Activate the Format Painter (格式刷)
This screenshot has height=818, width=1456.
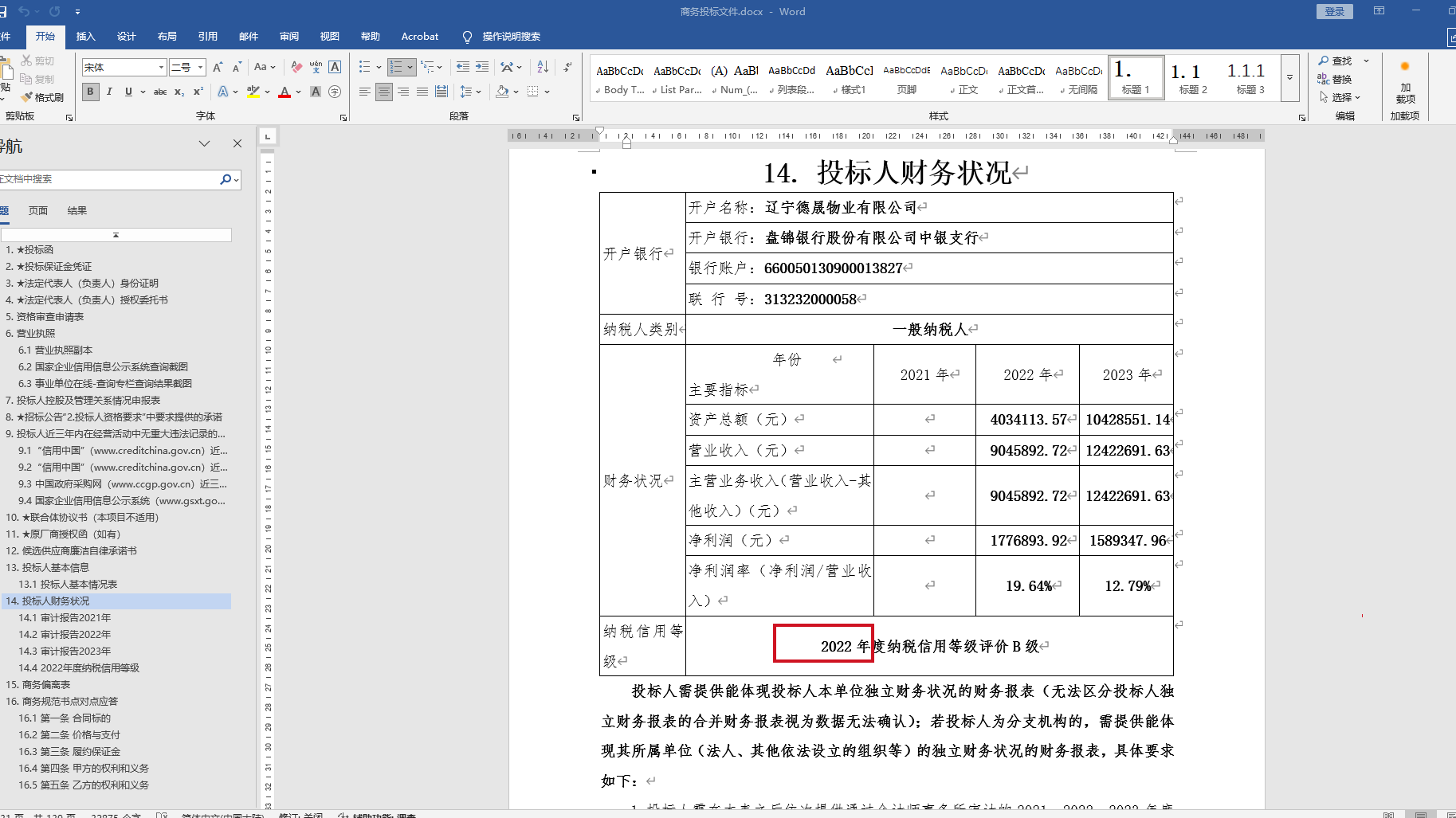43,97
